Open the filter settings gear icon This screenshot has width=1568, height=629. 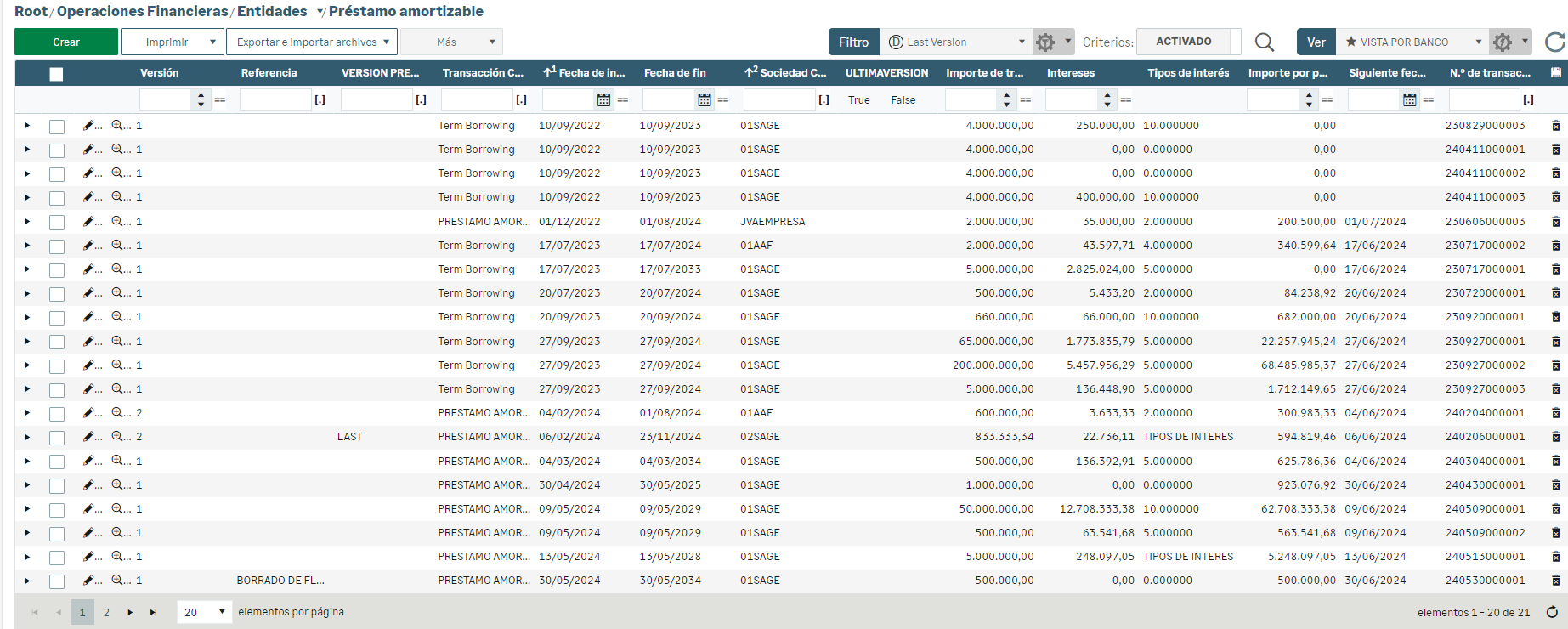[x=1045, y=42]
